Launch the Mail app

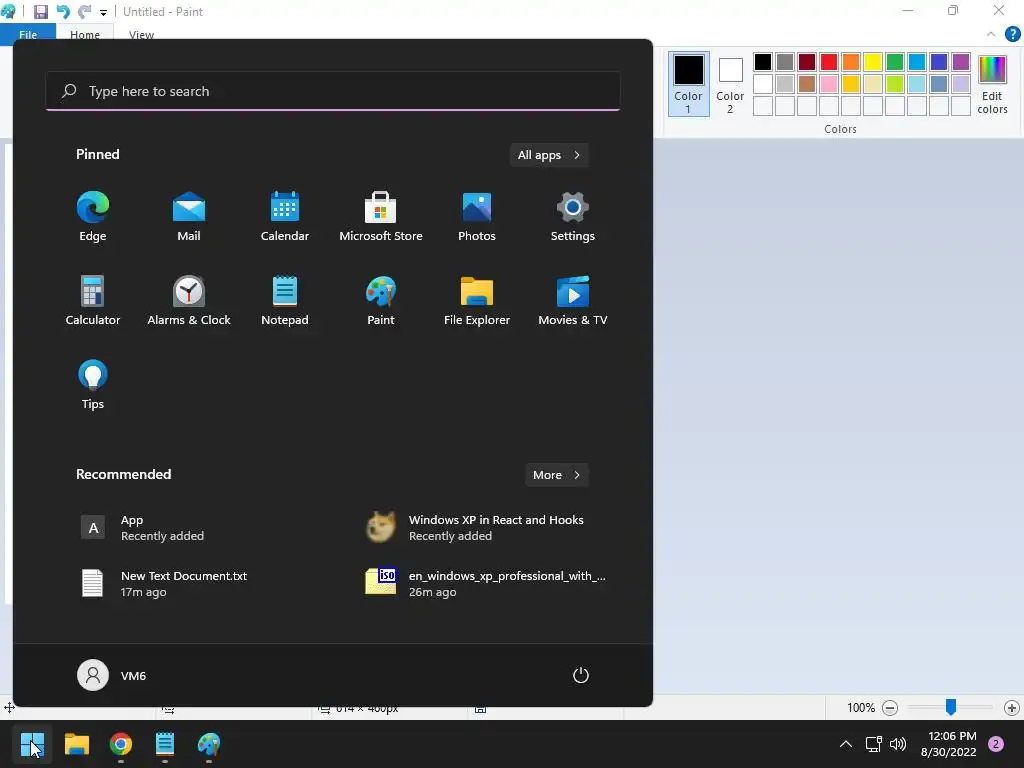189,217
